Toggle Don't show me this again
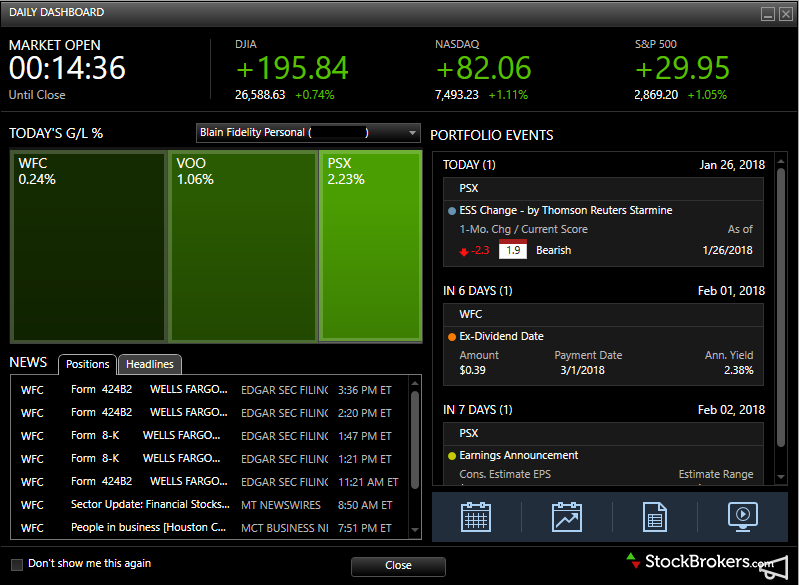The height and width of the screenshot is (585, 799). point(17,564)
